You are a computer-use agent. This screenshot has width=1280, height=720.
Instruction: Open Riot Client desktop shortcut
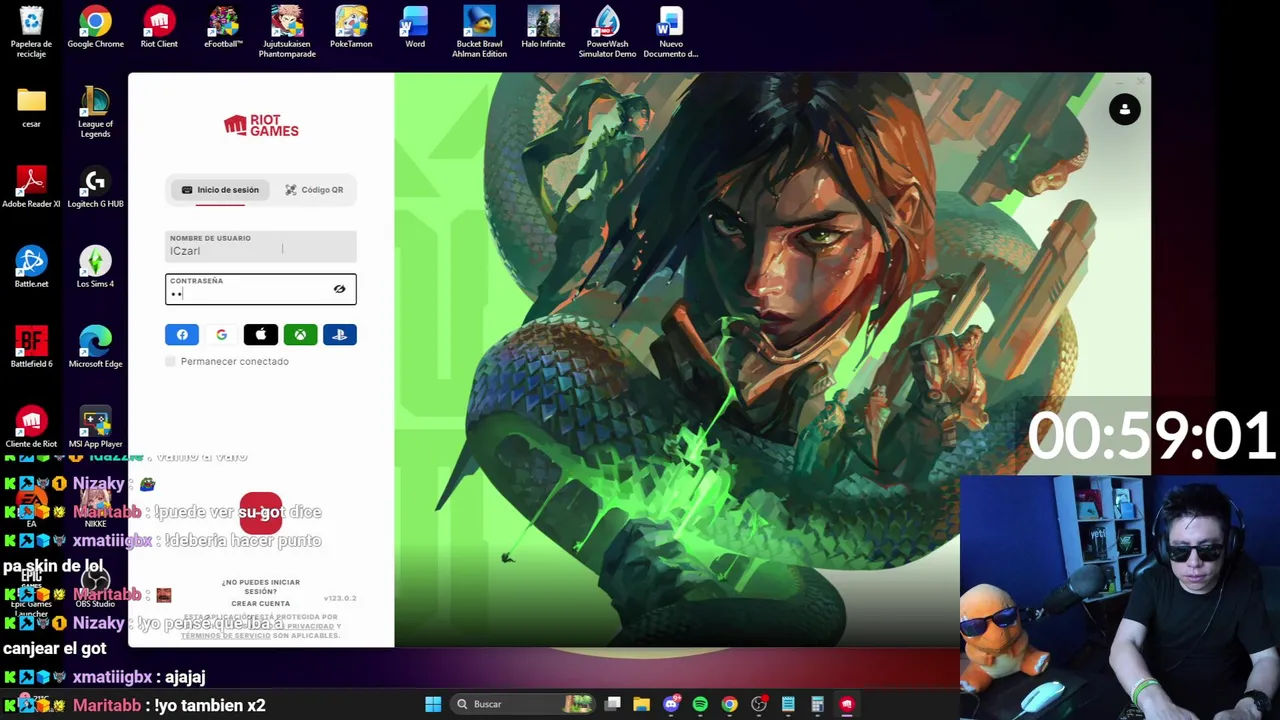[159, 28]
